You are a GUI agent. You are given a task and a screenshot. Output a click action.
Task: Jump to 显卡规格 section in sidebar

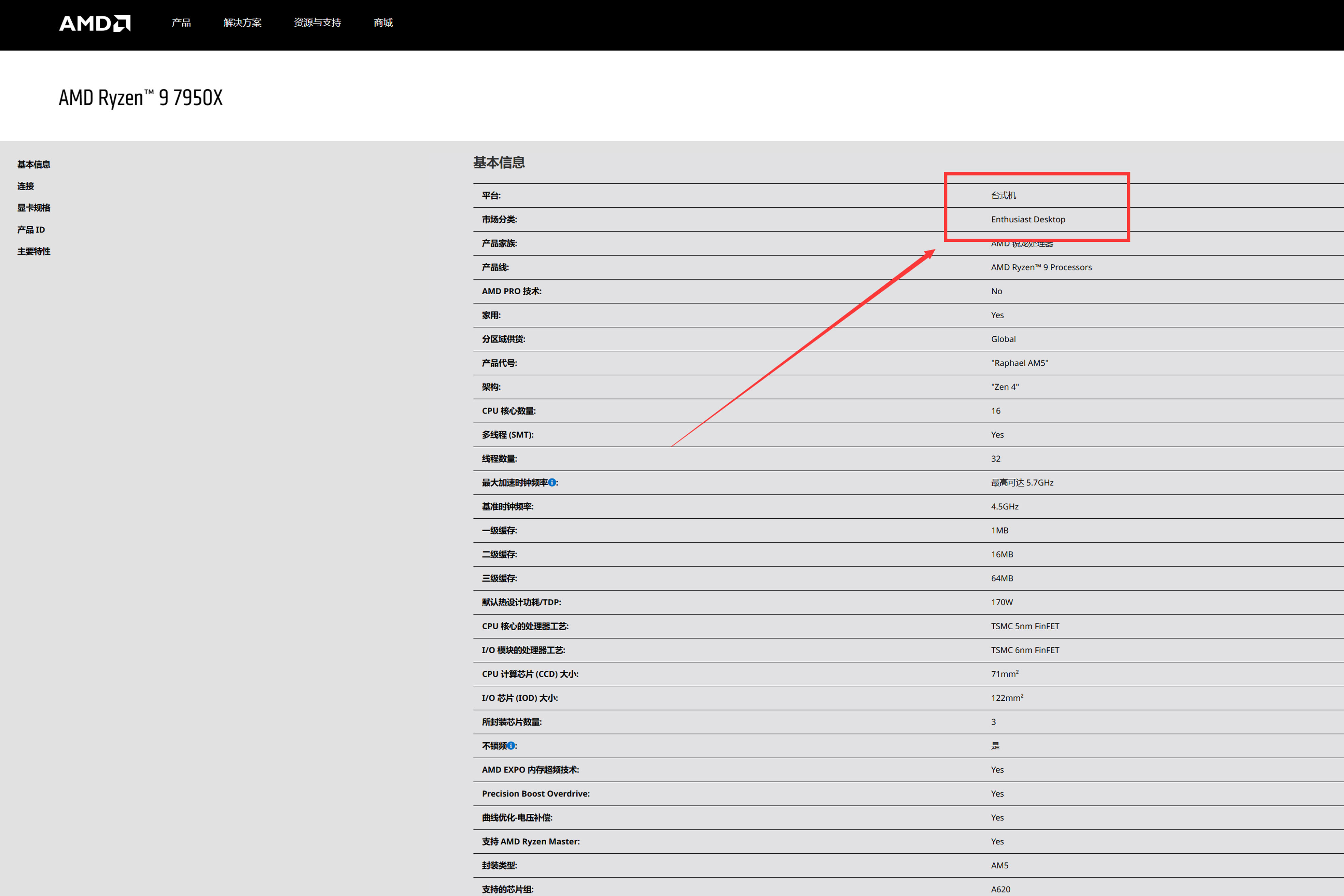click(34, 208)
